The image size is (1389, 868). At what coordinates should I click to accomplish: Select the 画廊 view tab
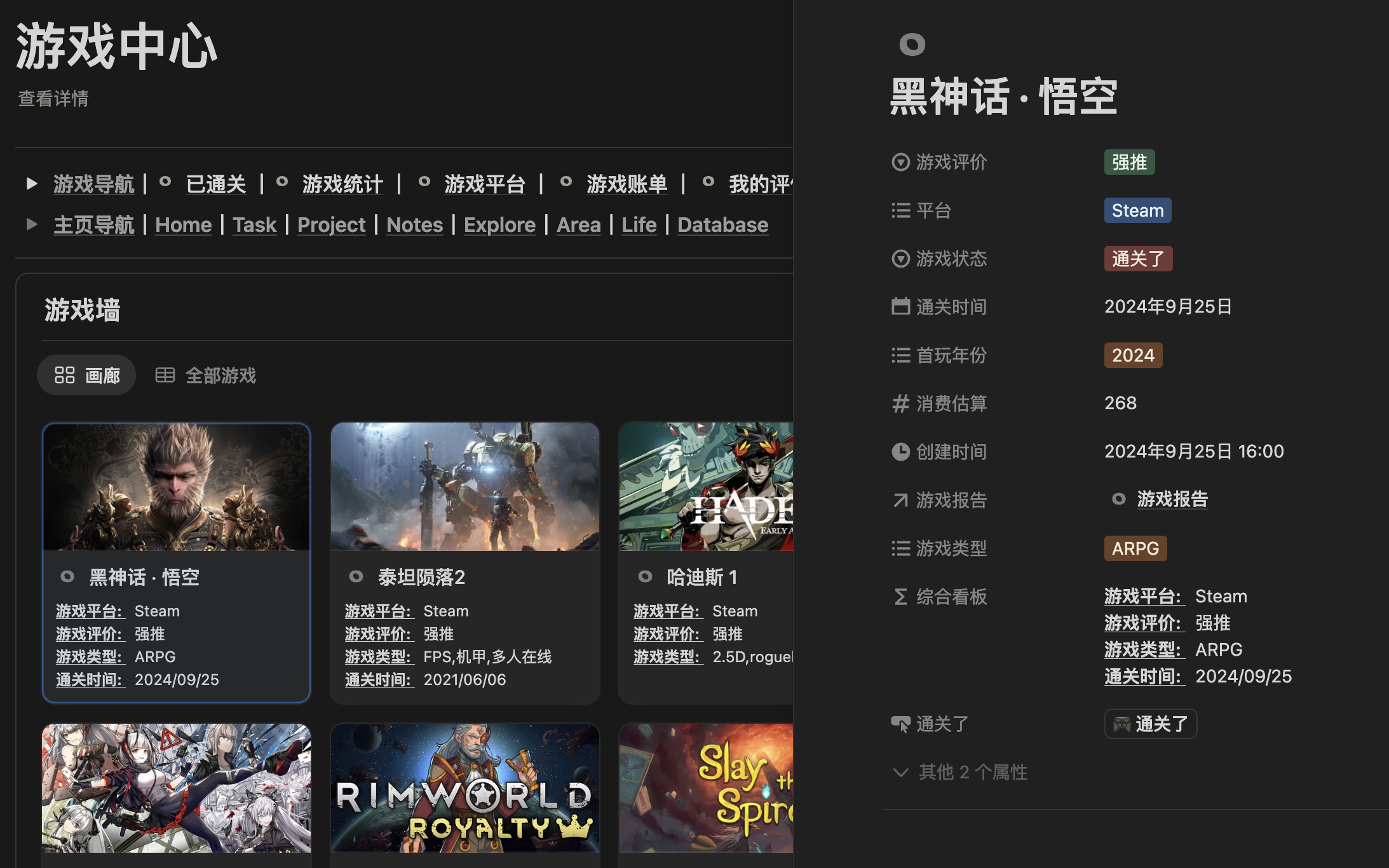[x=86, y=375]
